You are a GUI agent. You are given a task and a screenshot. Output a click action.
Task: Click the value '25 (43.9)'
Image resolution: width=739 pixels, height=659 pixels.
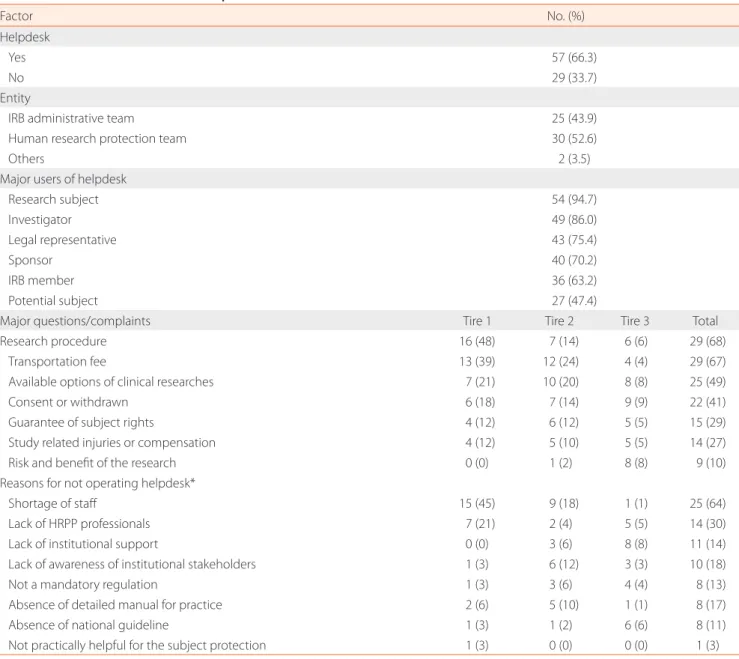(x=574, y=118)
